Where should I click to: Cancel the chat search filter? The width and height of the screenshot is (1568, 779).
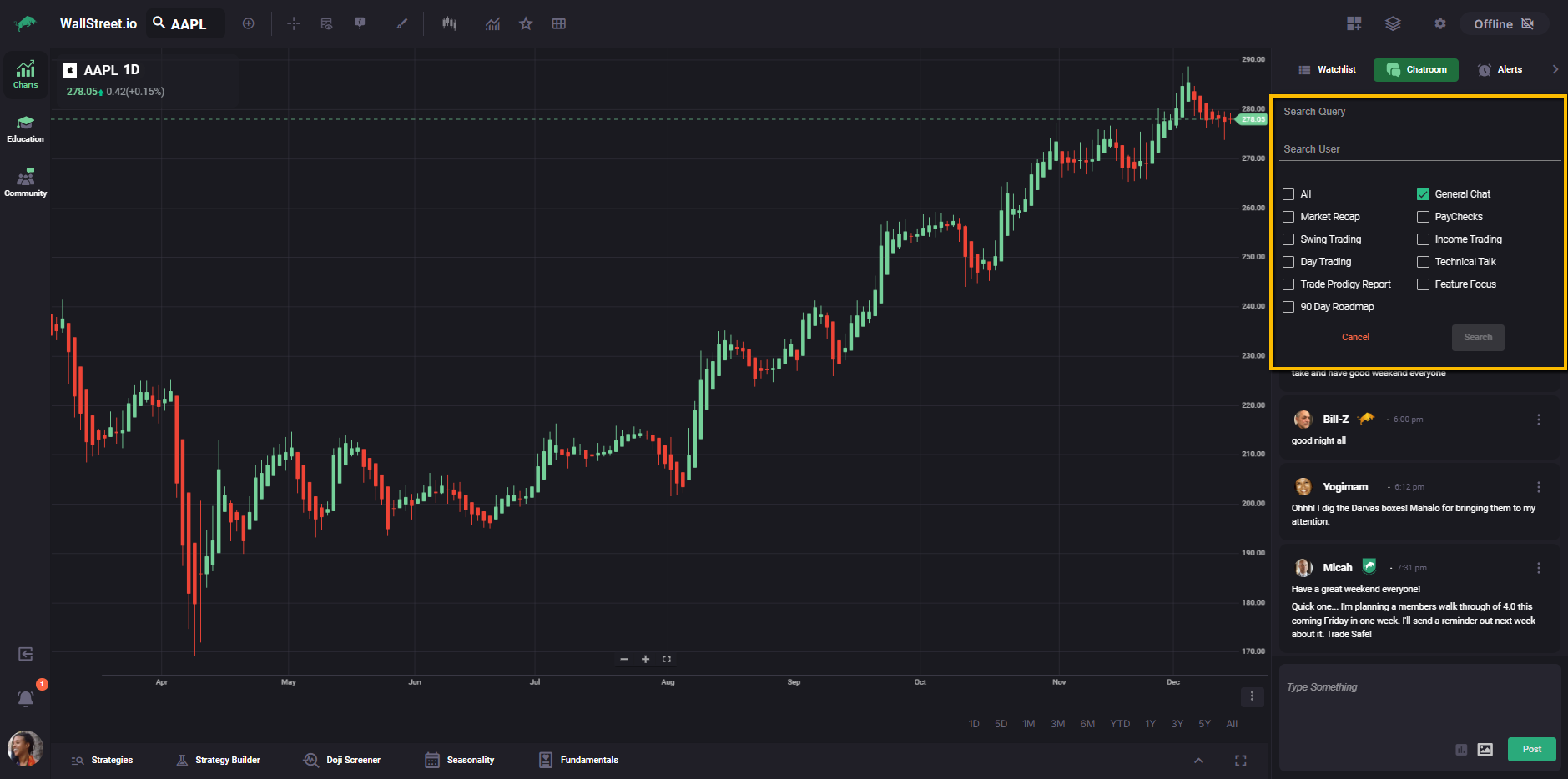tap(1355, 337)
